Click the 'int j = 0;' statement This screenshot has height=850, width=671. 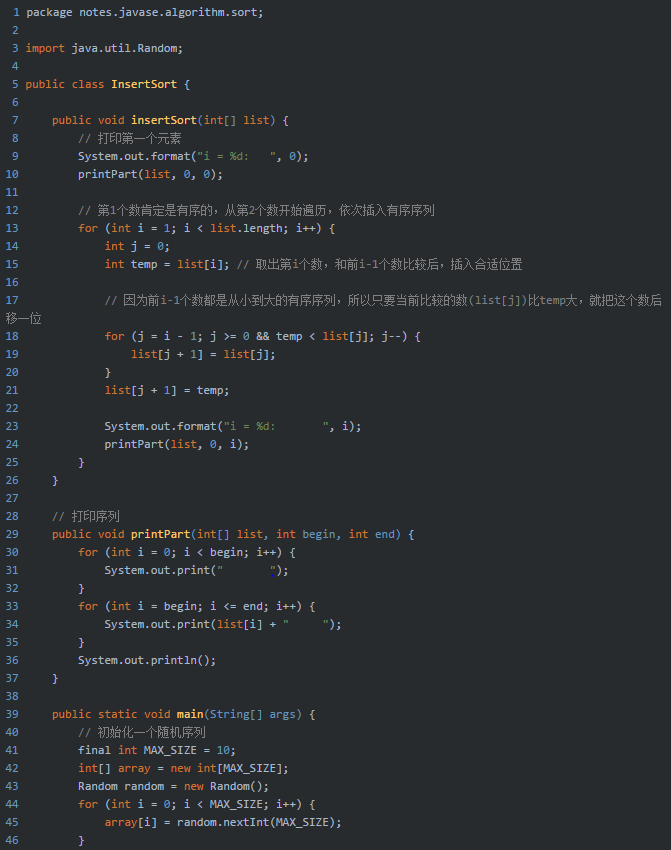coord(137,246)
